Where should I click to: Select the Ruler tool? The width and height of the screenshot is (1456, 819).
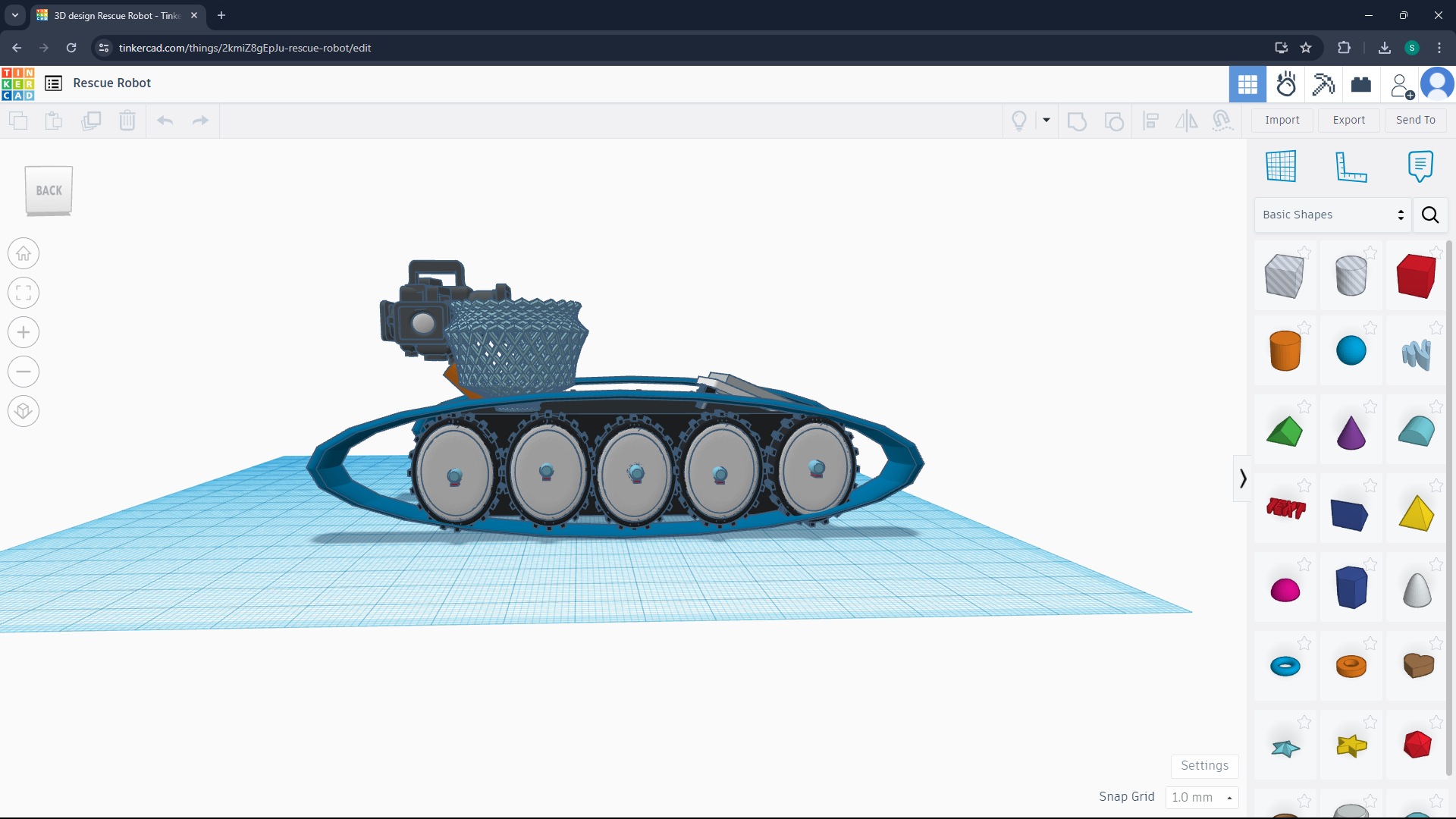(1351, 166)
